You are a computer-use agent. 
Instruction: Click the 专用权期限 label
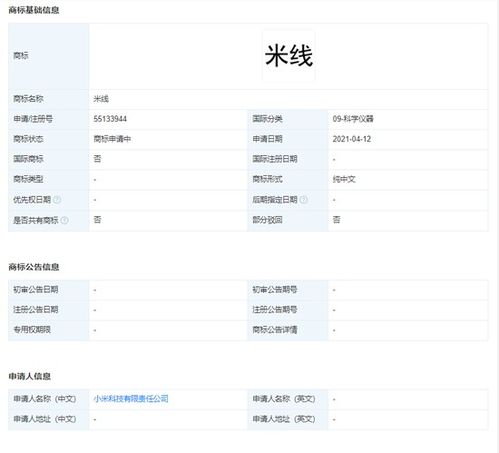coord(32,330)
